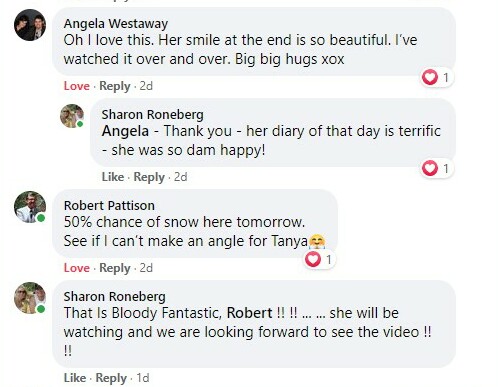Reply to Sharon's comment posted 1d ago
The width and height of the screenshot is (498, 387).
(111, 378)
